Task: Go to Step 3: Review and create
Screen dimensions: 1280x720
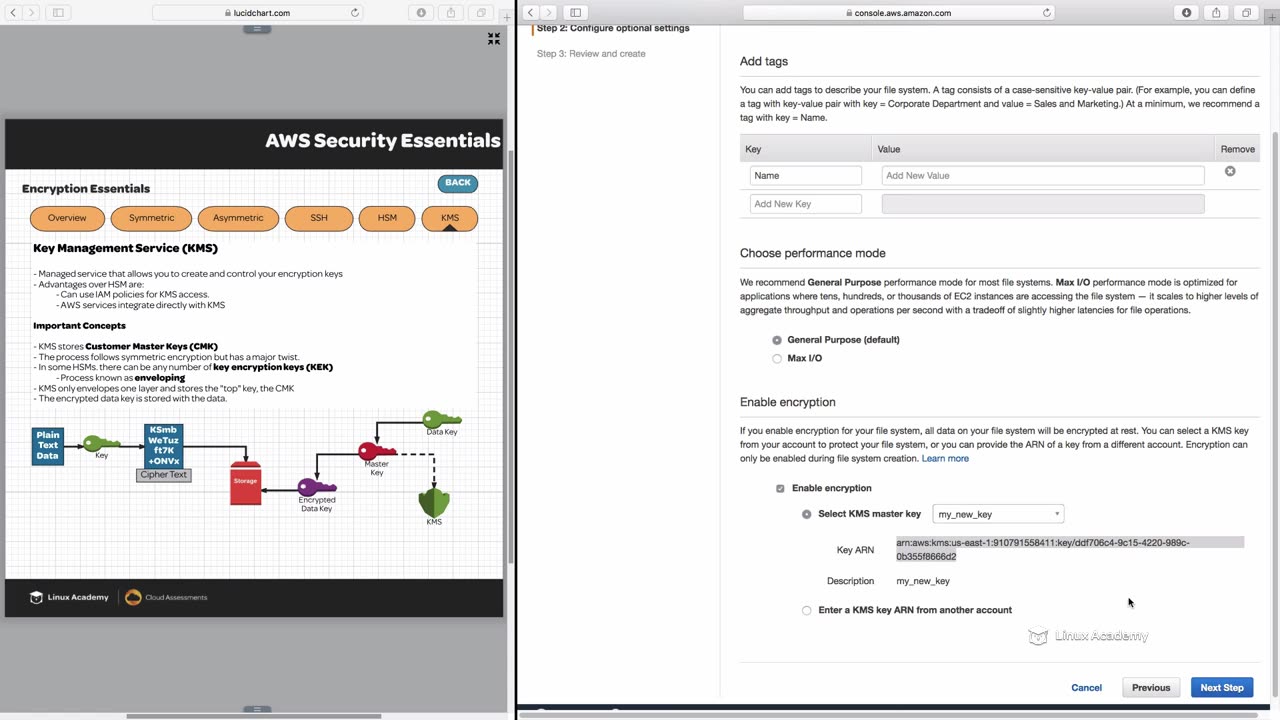Action: 591,54
